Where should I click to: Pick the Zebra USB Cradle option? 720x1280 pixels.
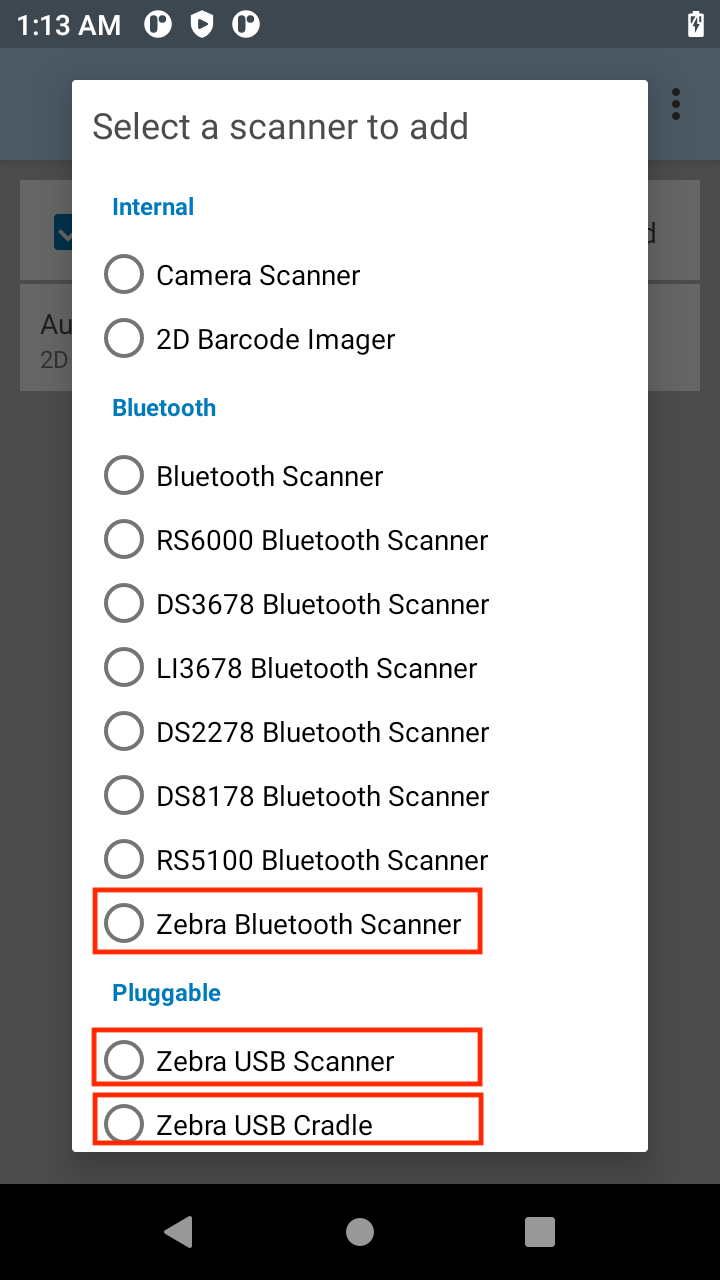[x=124, y=1124]
